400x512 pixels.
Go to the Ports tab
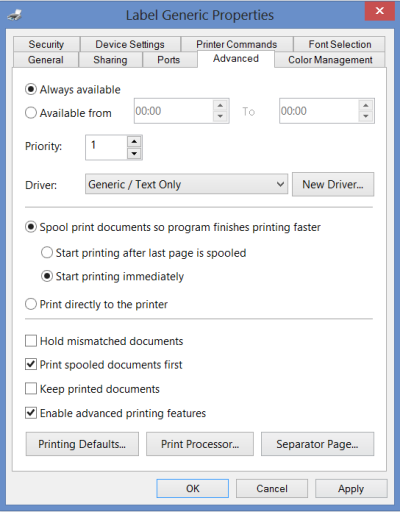coord(169,60)
